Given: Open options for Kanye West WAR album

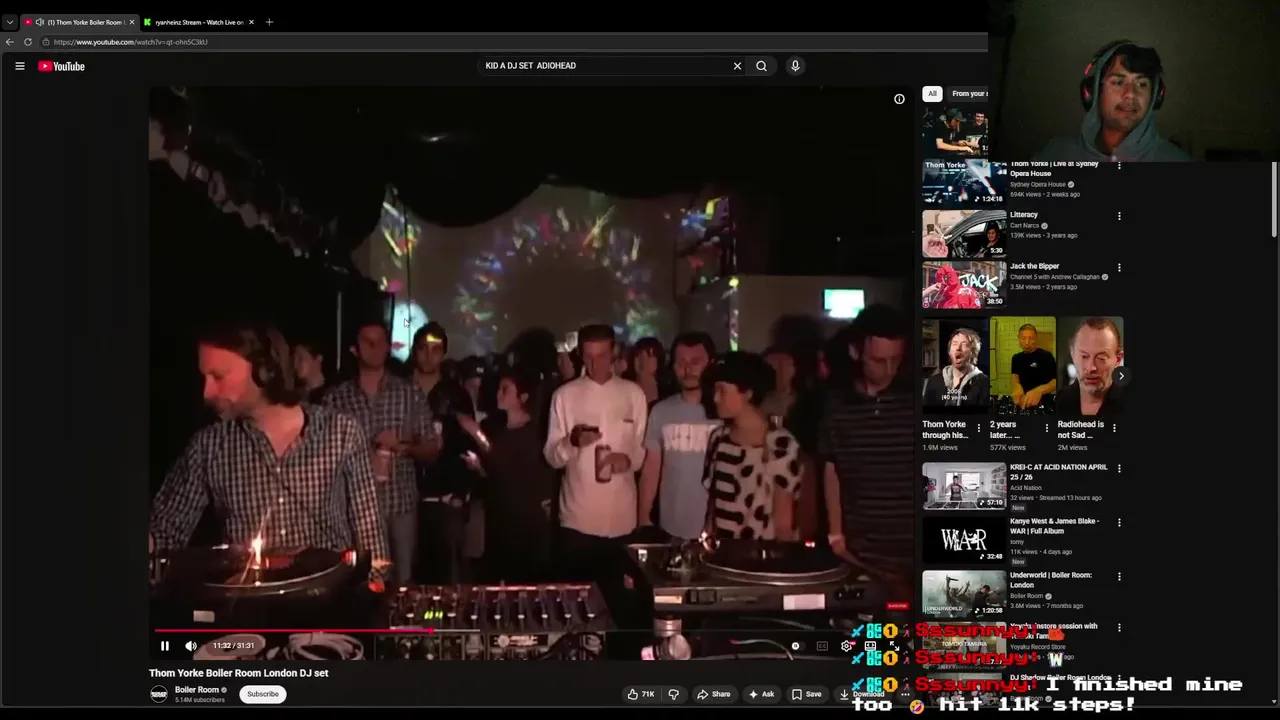Looking at the screenshot, I should pyautogui.click(x=1119, y=522).
